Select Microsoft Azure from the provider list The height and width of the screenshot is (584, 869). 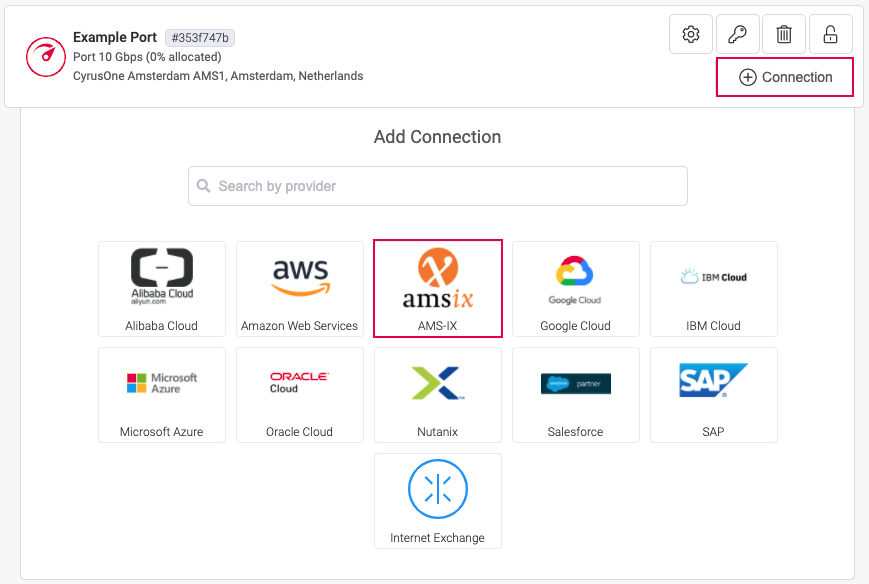point(161,394)
